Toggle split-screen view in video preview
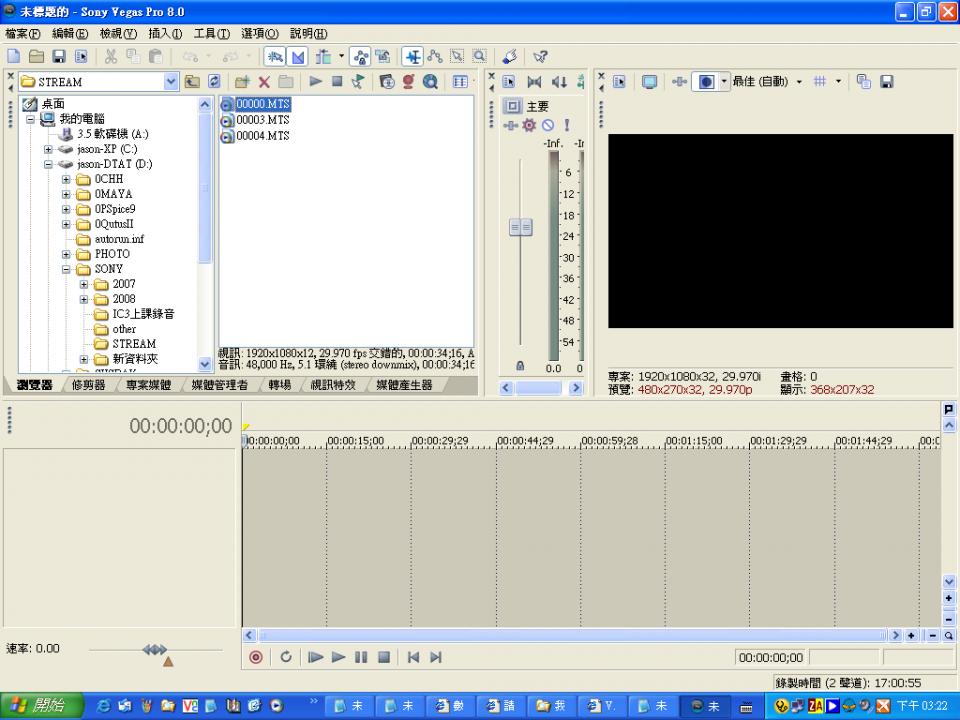 [x=705, y=82]
